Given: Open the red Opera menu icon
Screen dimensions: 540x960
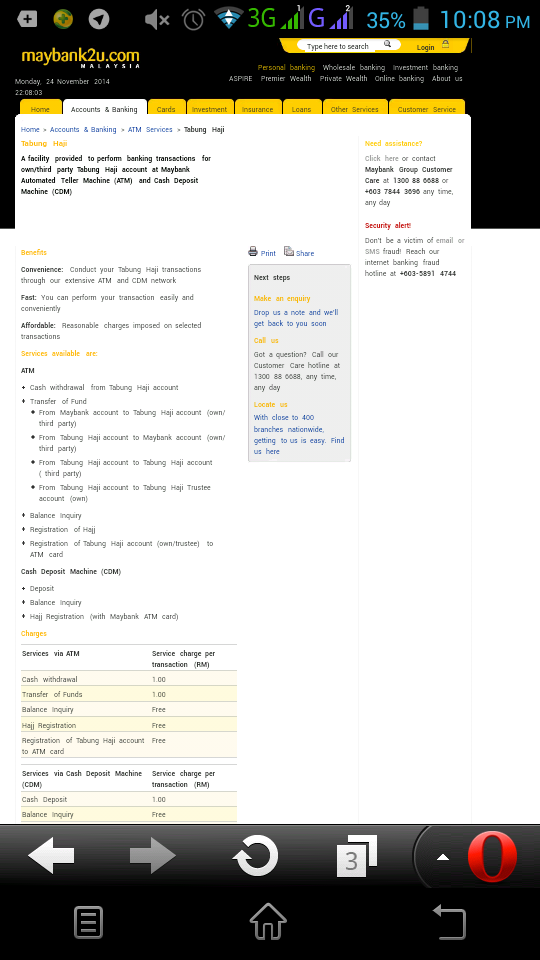Looking at the screenshot, I should pos(492,856).
